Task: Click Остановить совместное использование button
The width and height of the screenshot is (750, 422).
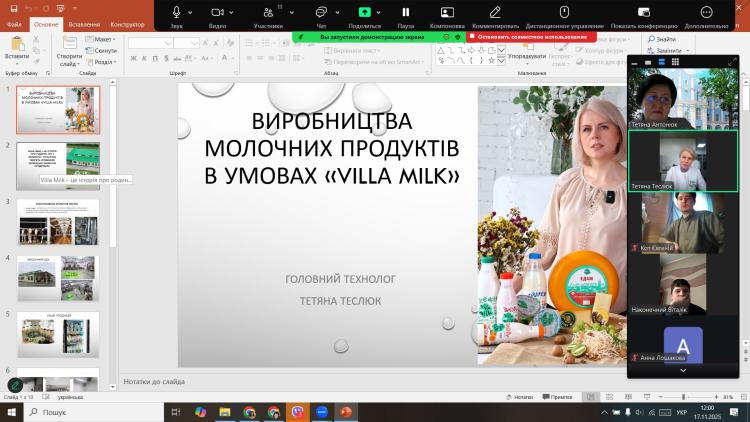Action: (x=531, y=37)
